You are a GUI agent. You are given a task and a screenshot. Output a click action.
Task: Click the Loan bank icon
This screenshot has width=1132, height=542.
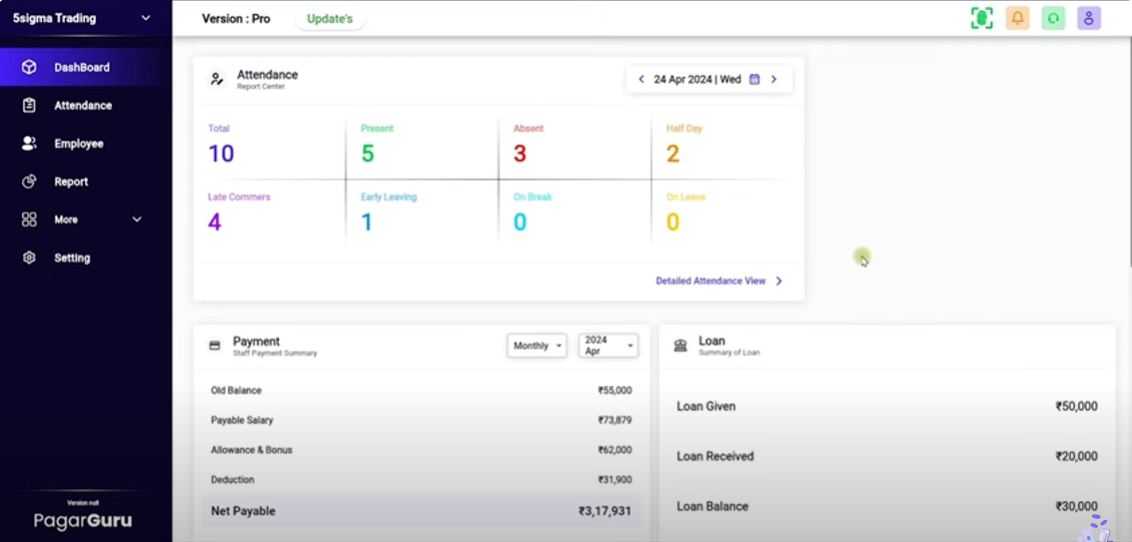(680, 346)
